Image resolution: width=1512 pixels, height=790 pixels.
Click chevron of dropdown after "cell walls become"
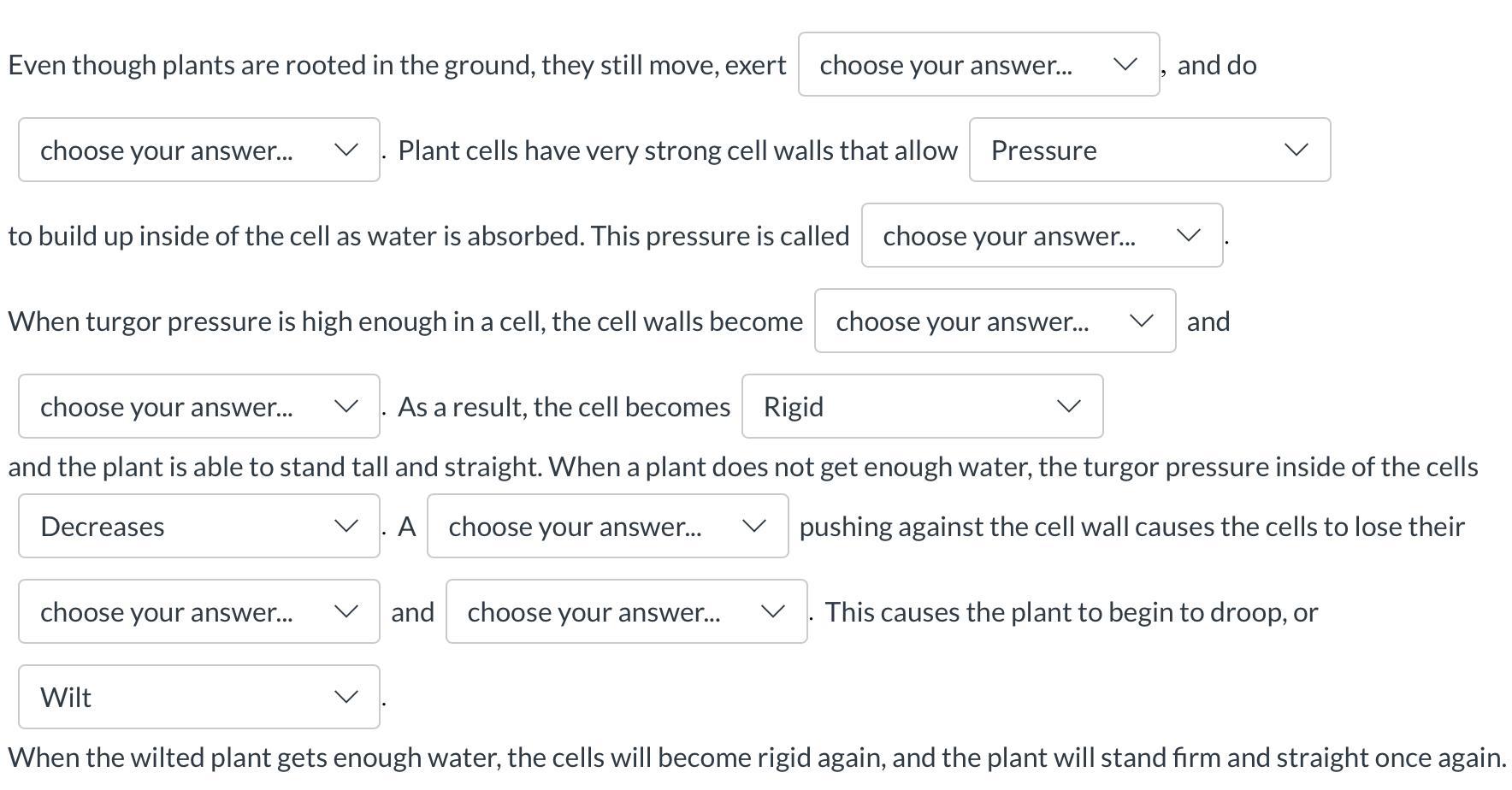[1141, 321]
